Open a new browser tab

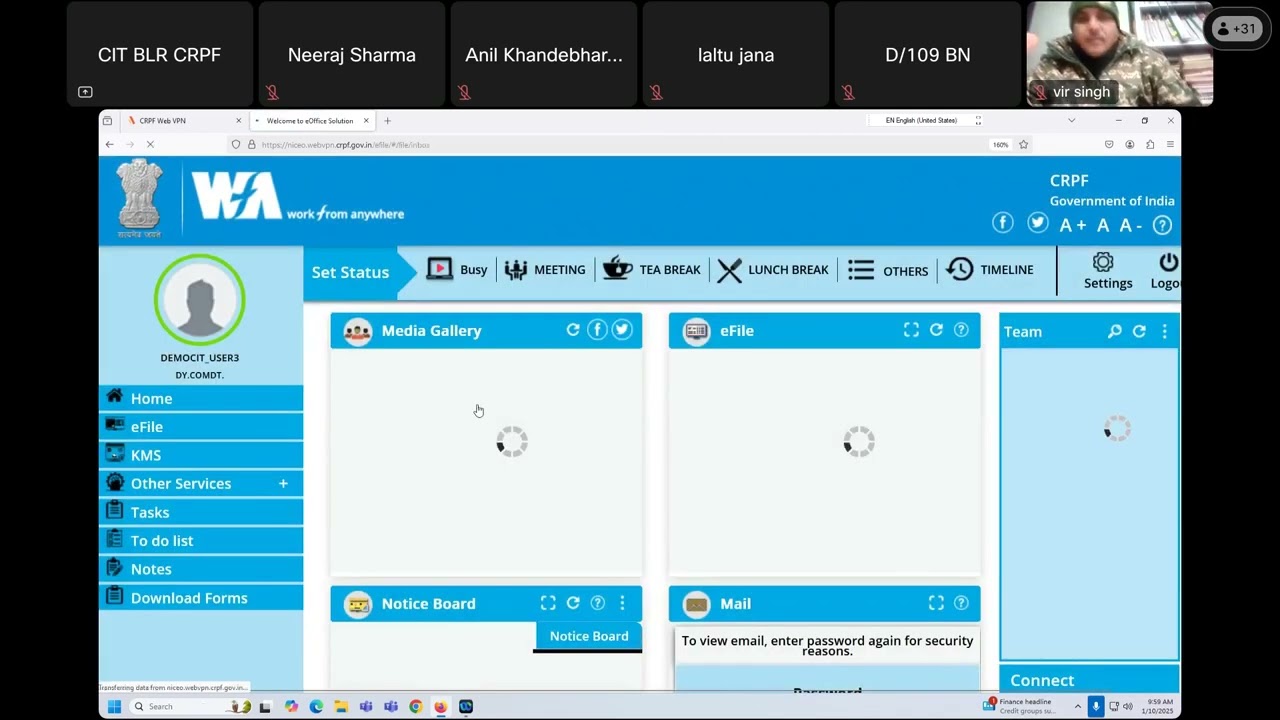[387, 121]
